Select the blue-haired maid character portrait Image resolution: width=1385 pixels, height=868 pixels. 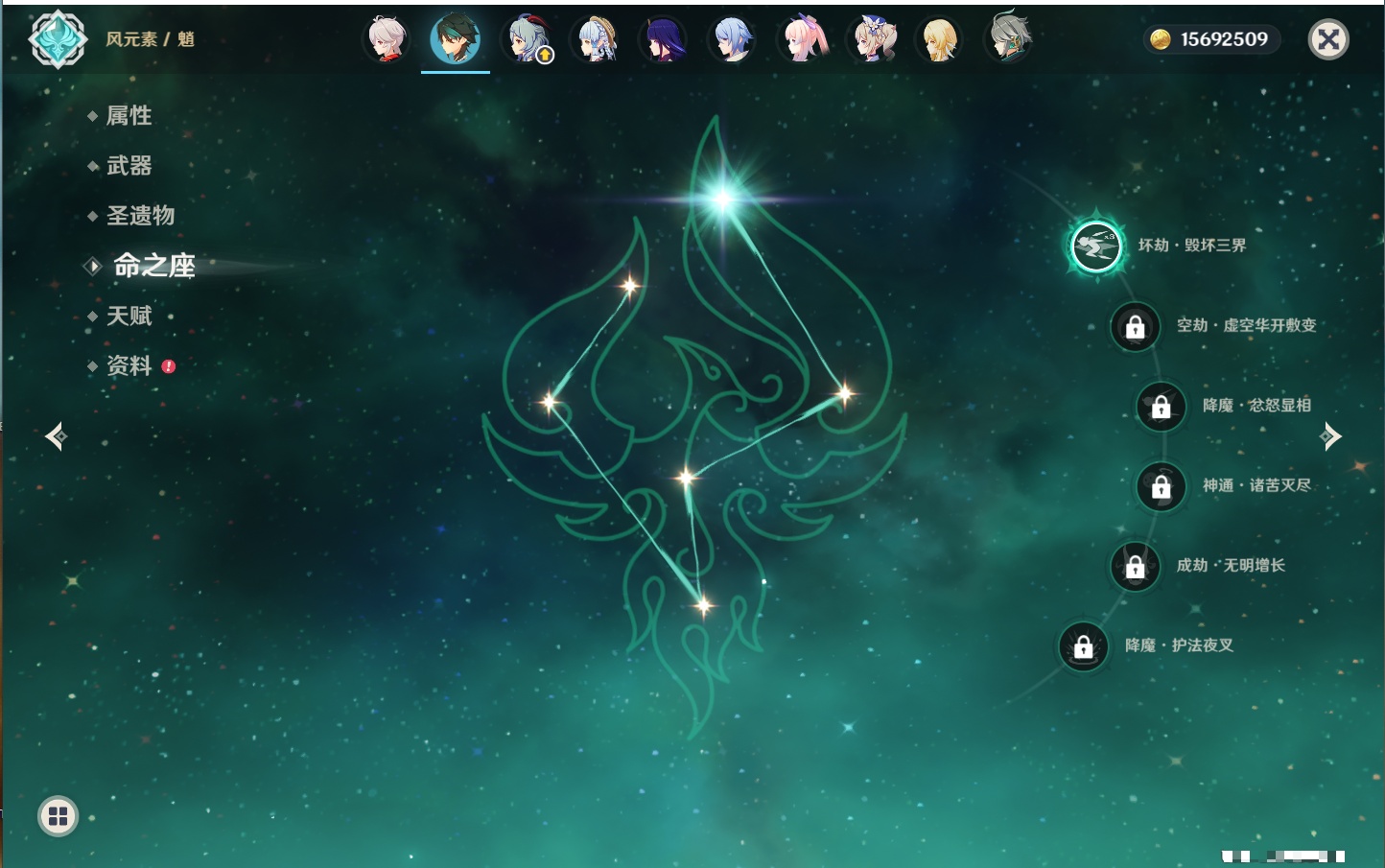pyautogui.click(x=597, y=39)
